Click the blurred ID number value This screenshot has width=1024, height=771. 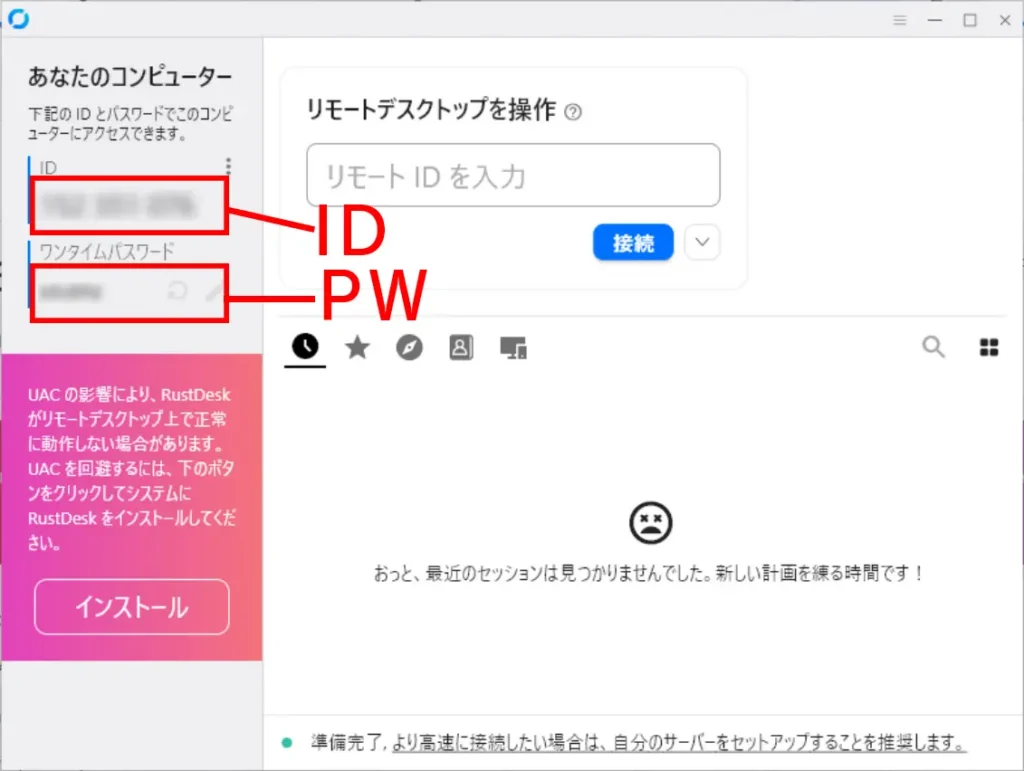pos(118,205)
